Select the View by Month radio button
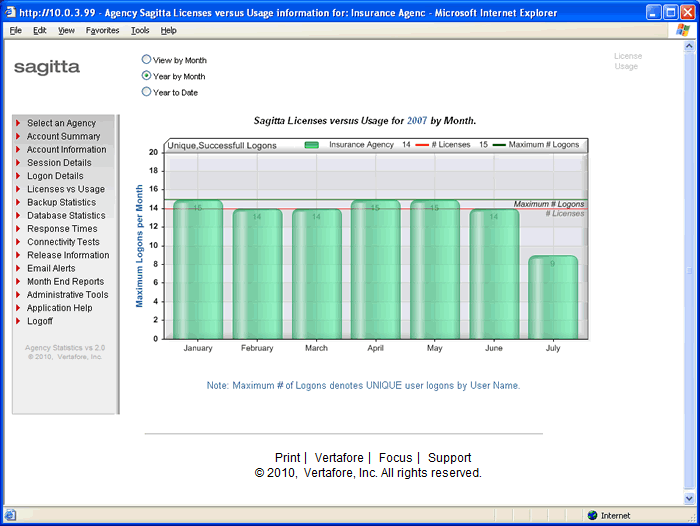Viewport: 700px width, 526px height. pos(146,59)
